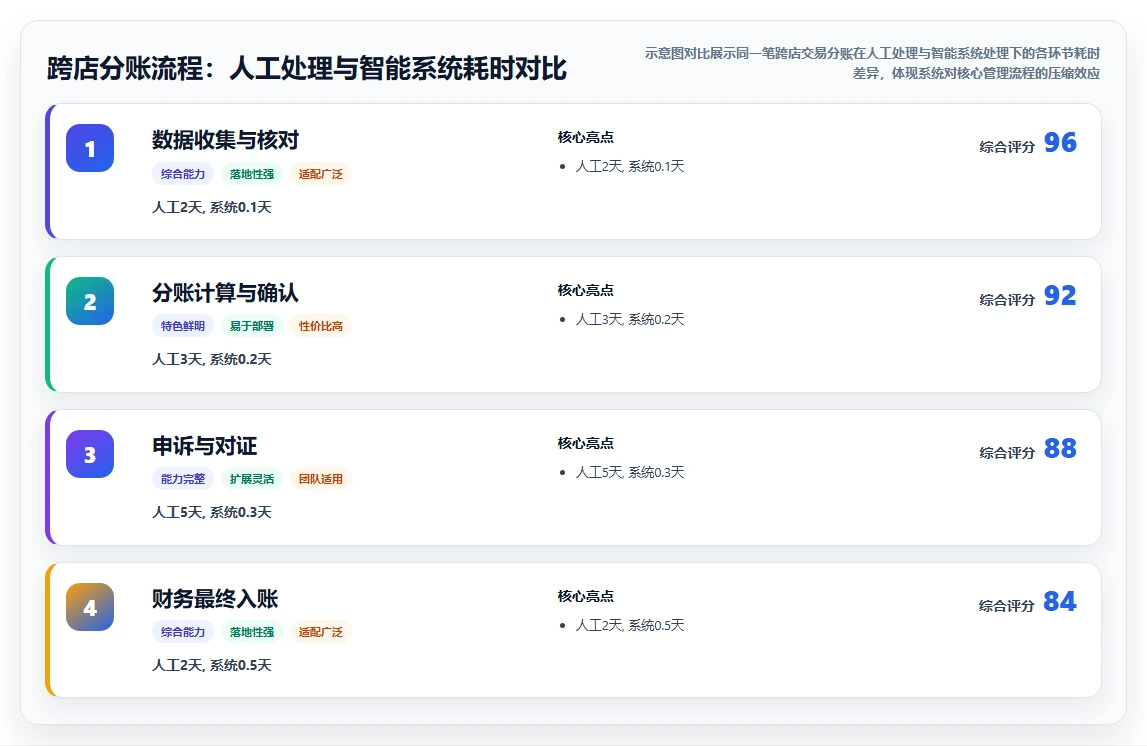The width and height of the screenshot is (1147, 746).
Task: Click 人工3天, 系统0.2天 bold description line
Action: point(212,359)
